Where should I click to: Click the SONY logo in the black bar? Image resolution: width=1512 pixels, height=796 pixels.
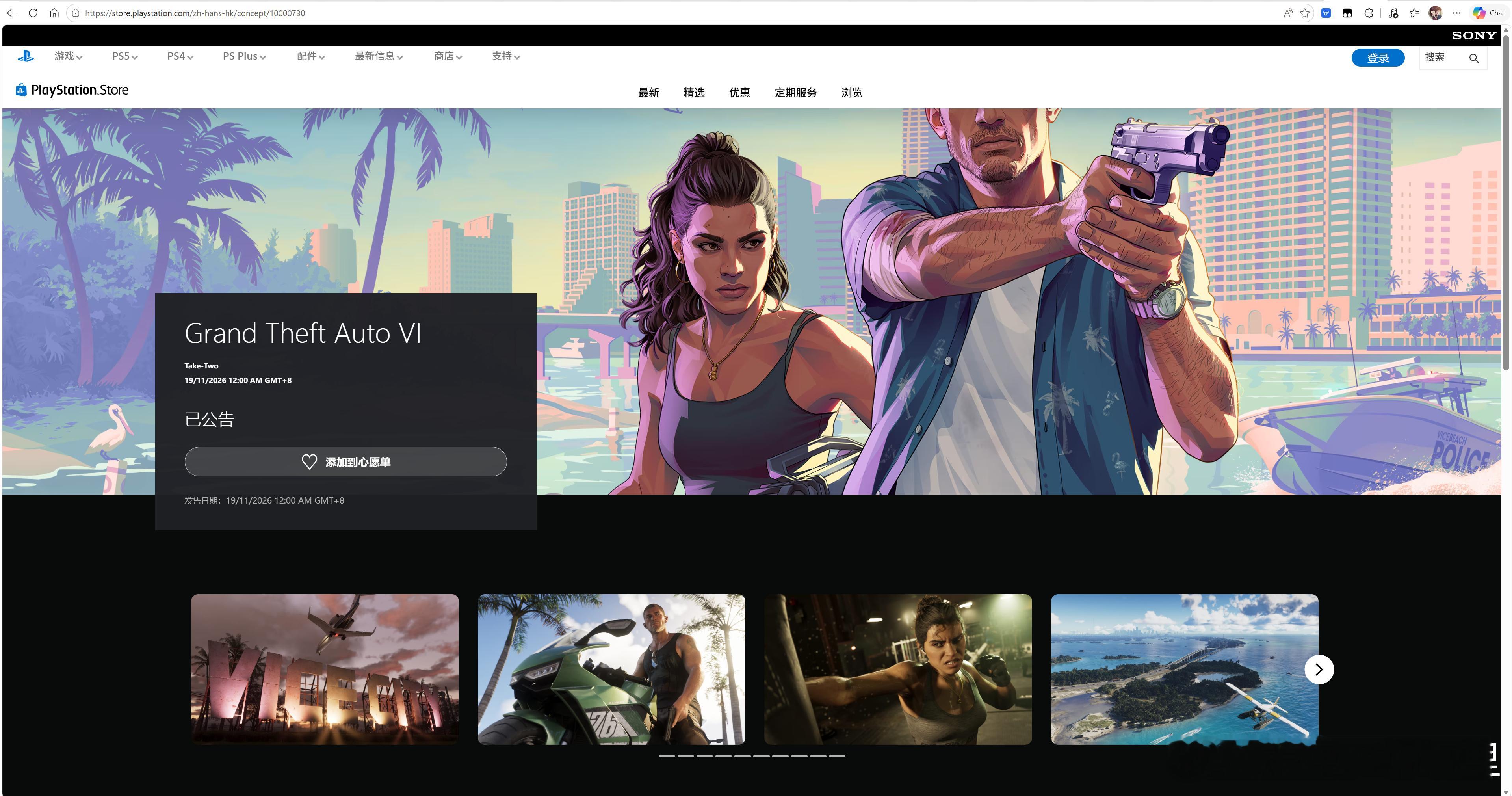point(1474,35)
